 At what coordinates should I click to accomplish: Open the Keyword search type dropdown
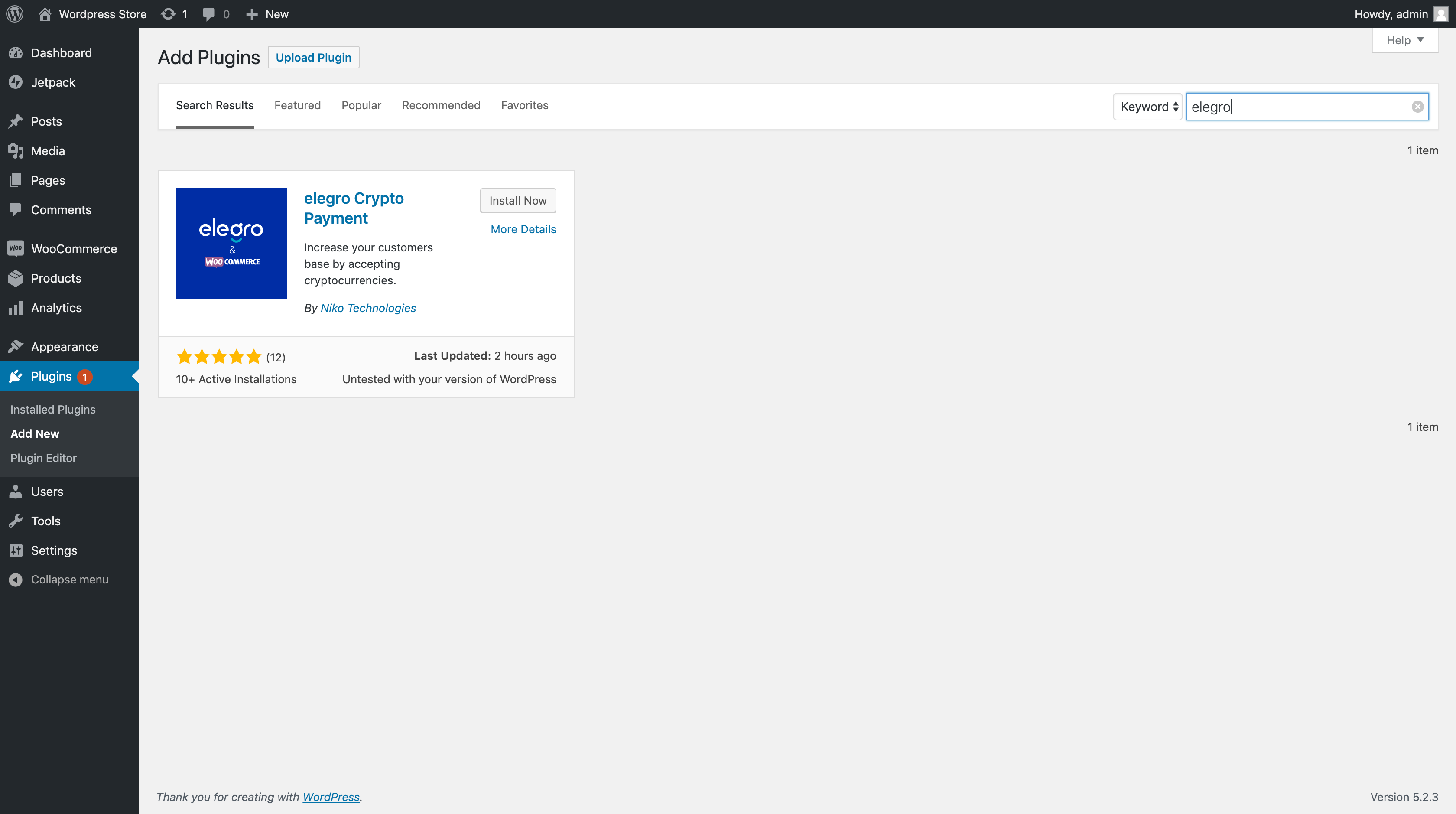point(1147,107)
